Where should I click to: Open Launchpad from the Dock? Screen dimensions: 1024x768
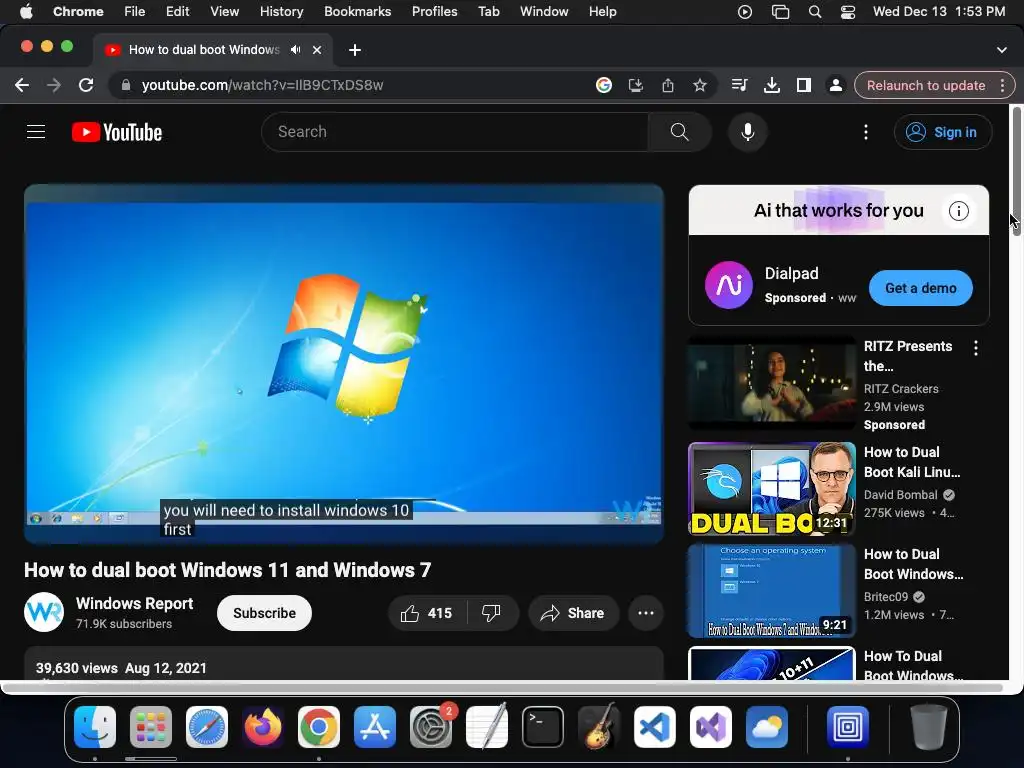tap(151, 726)
